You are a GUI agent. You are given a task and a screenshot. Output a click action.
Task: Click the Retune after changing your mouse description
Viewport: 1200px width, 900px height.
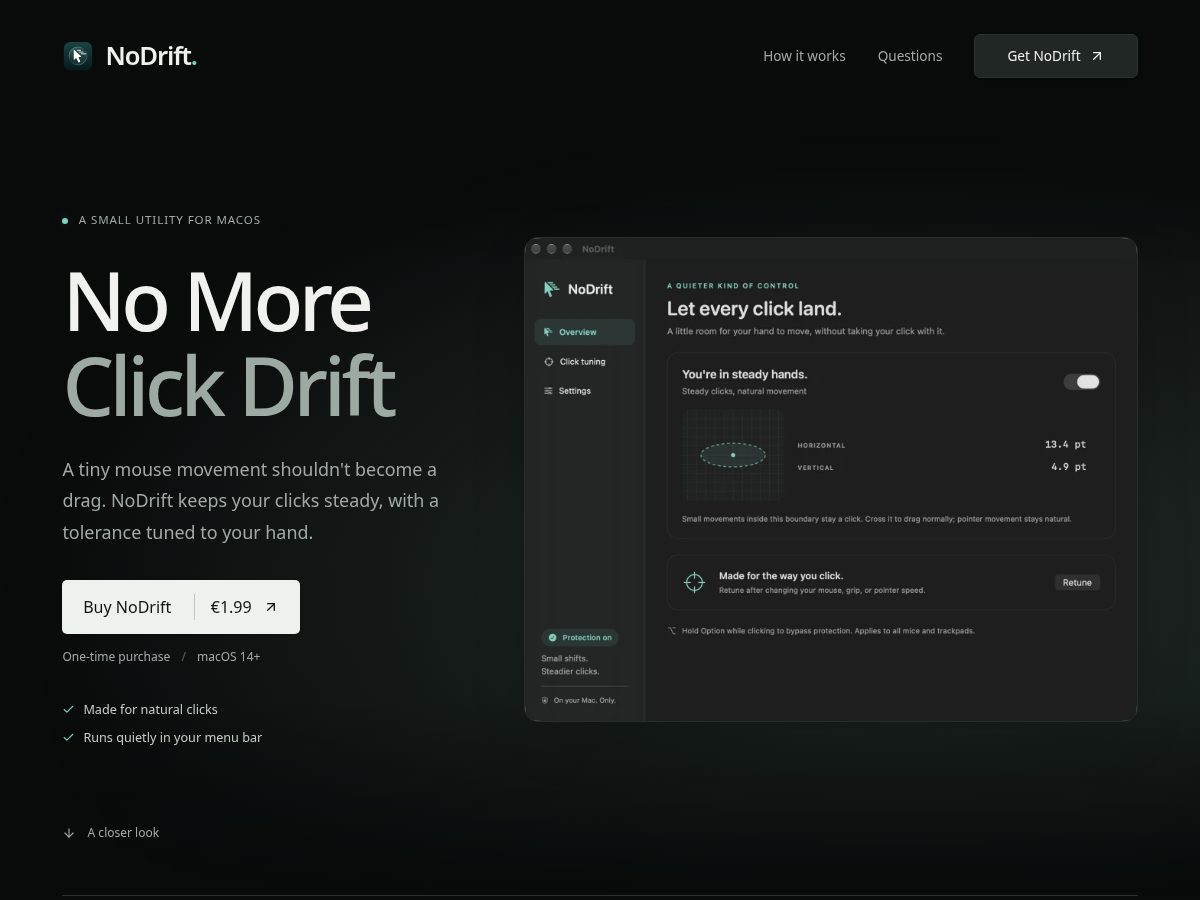[822, 590]
